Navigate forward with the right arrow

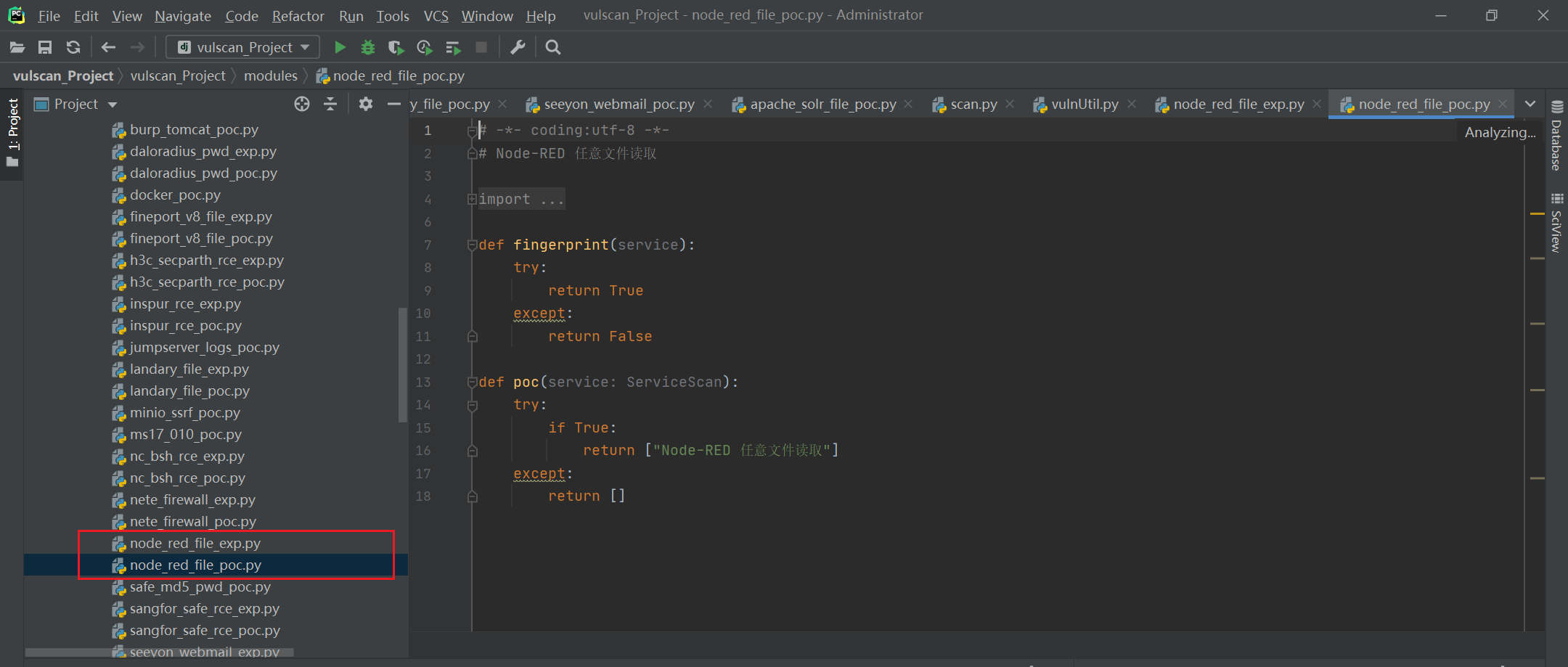(x=137, y=48)
